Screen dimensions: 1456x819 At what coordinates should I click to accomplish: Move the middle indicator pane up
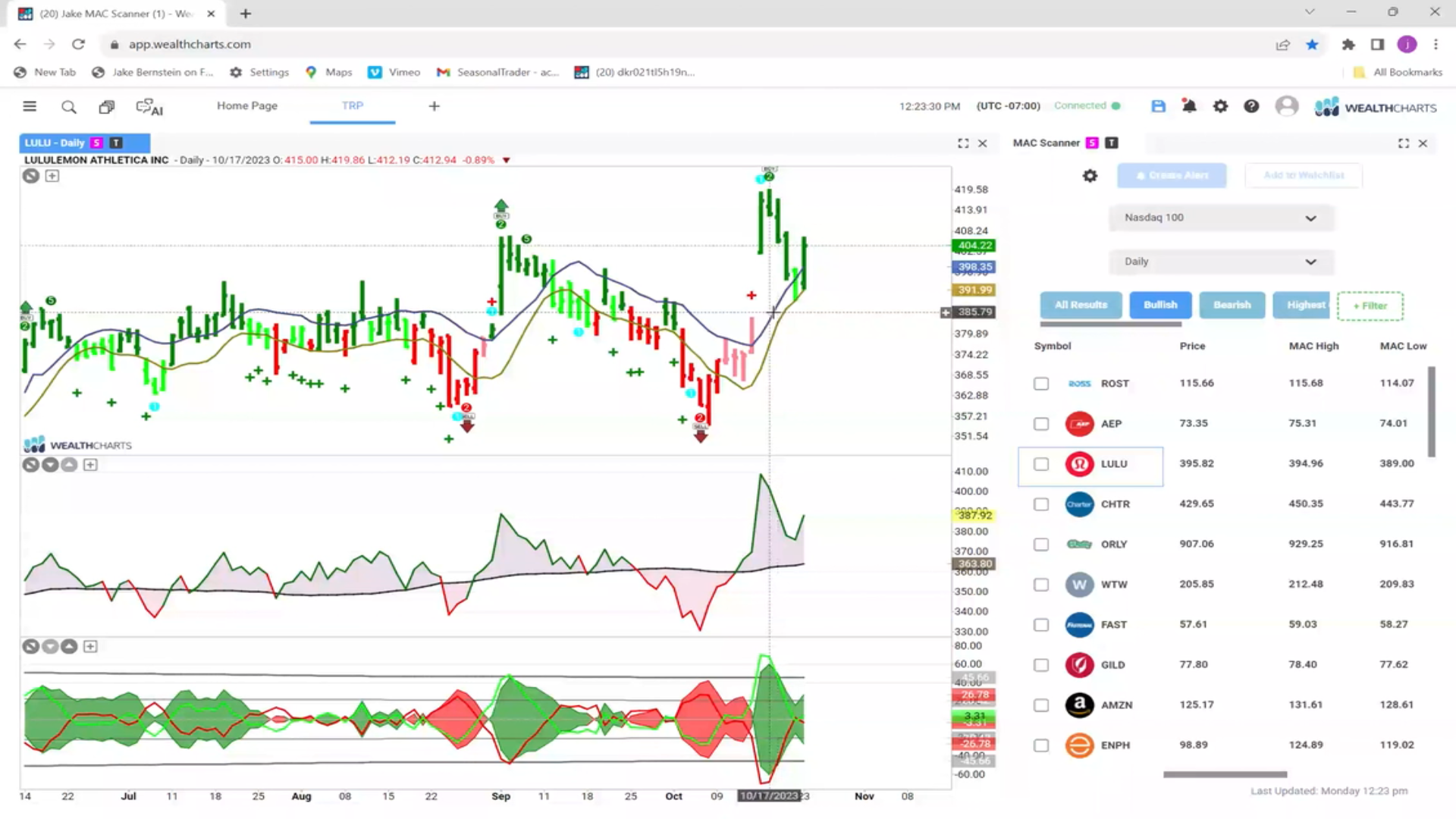coord(69,465)
